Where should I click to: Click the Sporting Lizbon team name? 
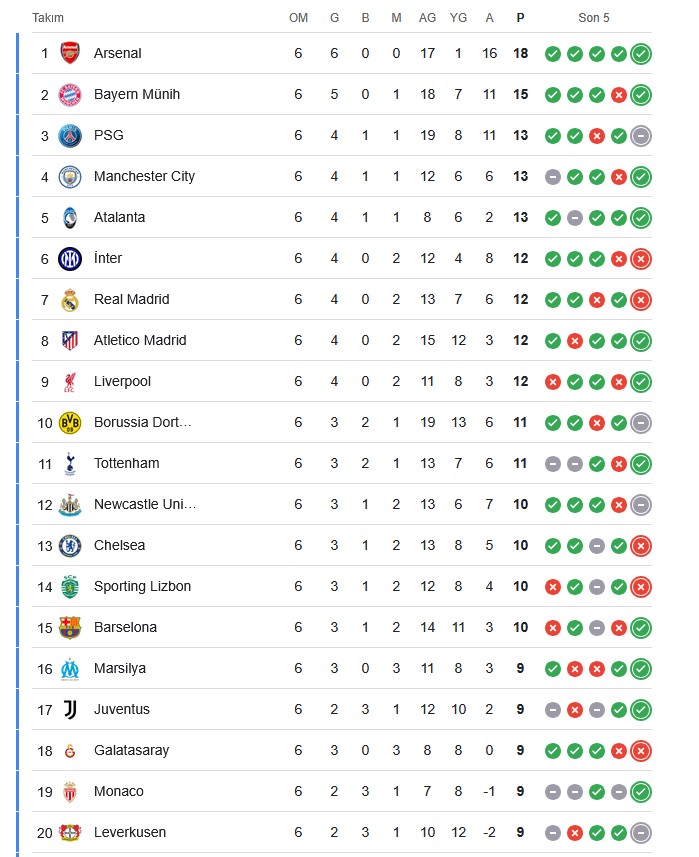pos(142,586)
